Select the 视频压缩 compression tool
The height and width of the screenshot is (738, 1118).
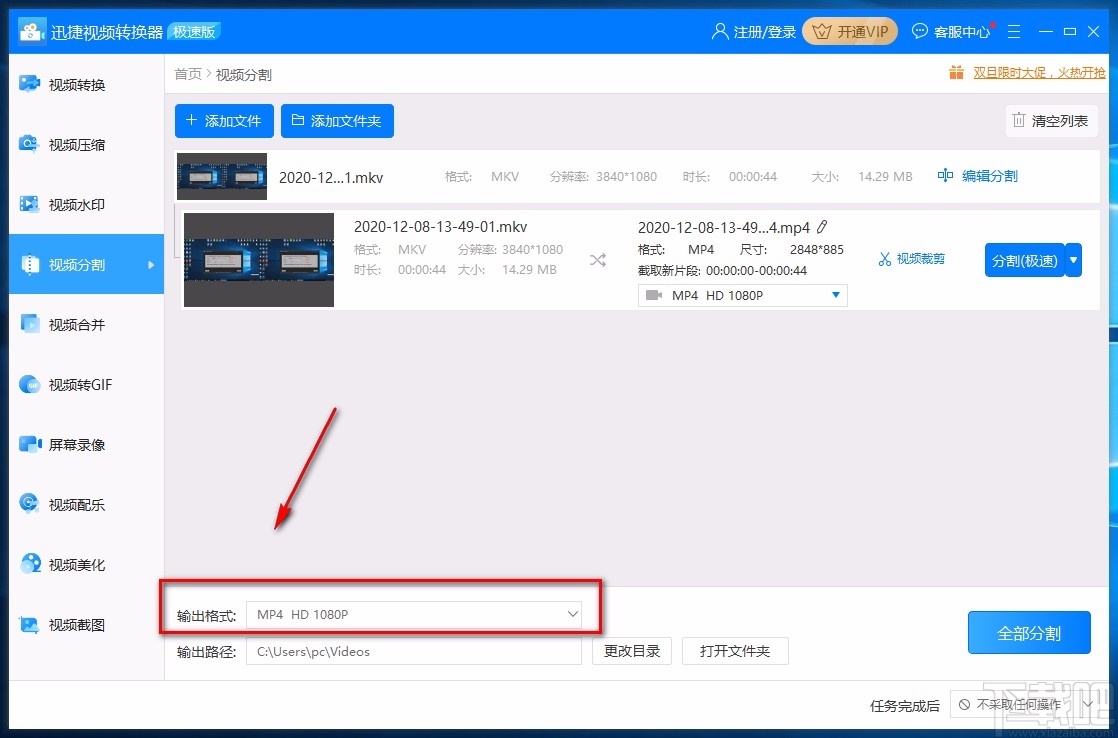click(x=75, y=144)
